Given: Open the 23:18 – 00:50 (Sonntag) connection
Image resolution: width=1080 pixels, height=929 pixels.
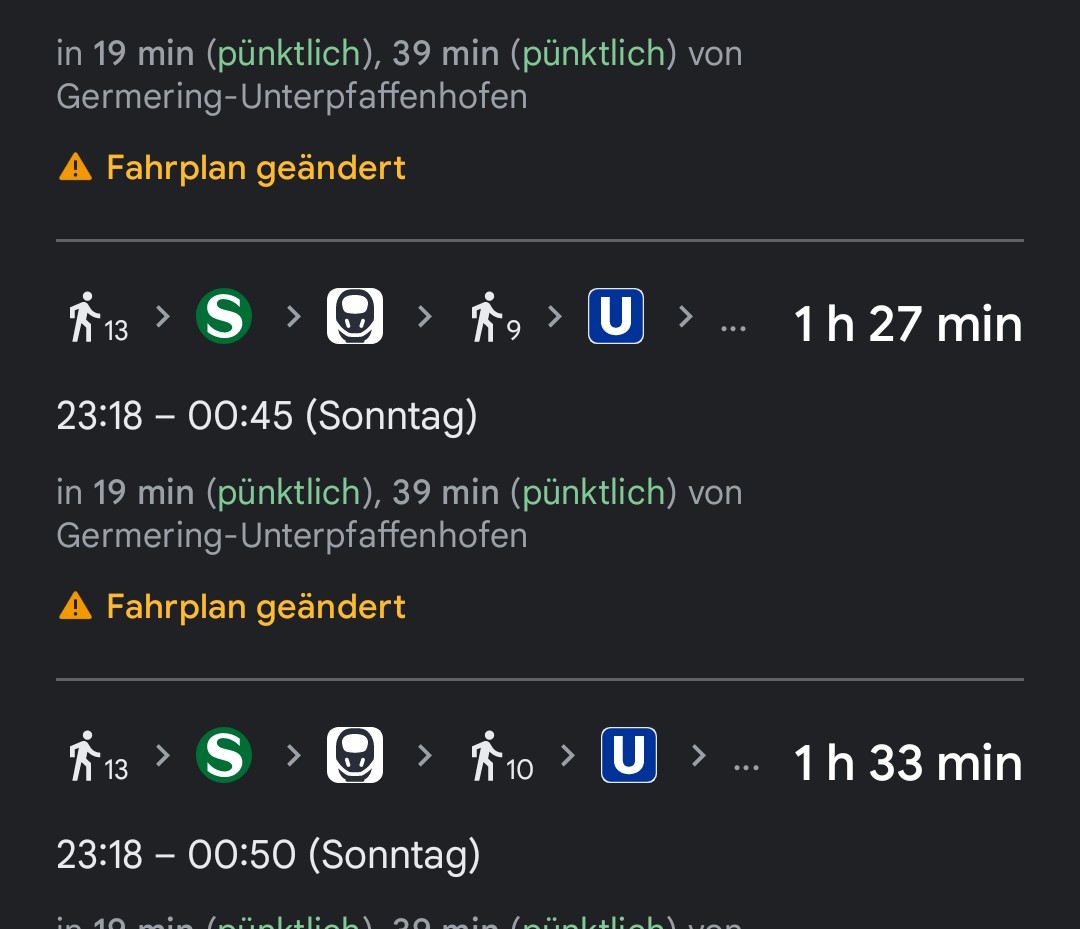Looking at the screenshot, I should pyautogui.click(x=269, y=854).
